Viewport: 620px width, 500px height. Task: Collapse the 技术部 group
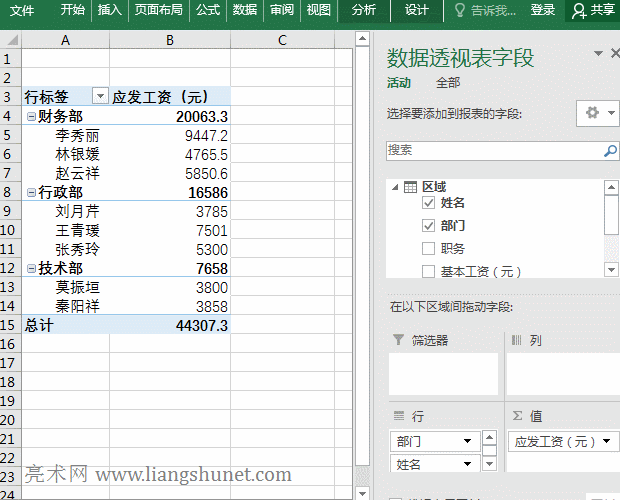(31, 269)
